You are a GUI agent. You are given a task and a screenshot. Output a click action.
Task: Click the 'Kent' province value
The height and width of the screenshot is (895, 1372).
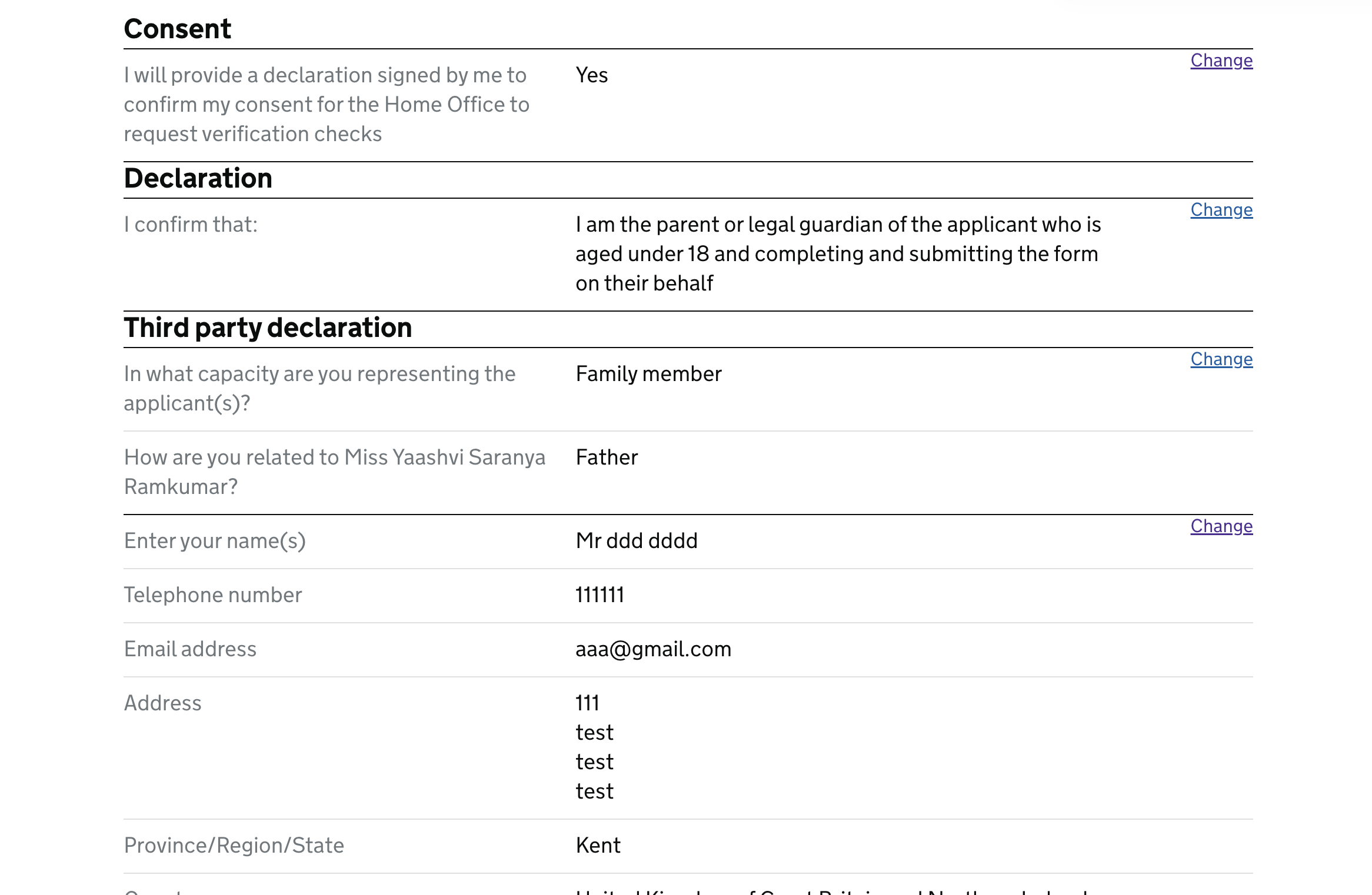pos(598,846)
